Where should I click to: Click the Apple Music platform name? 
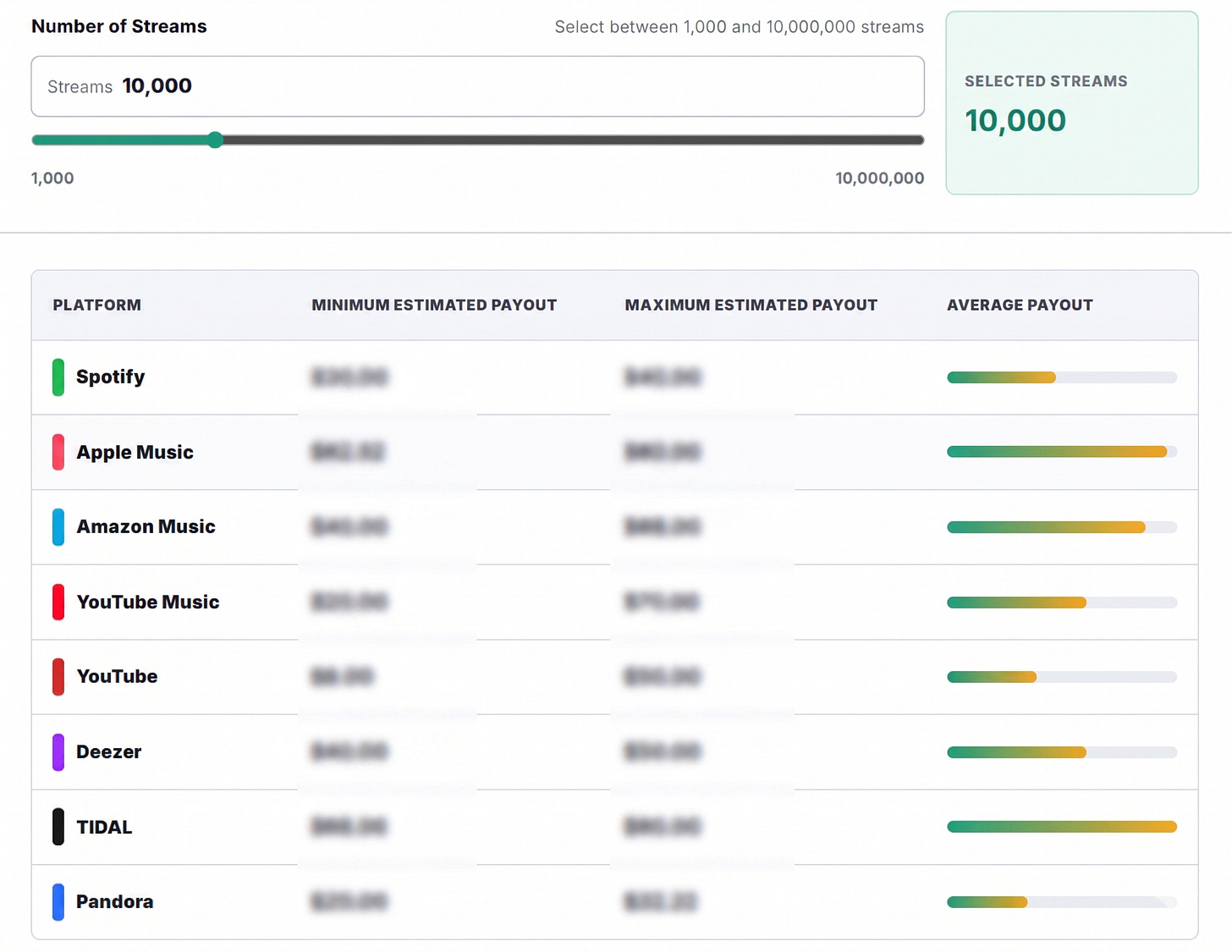click(x=135, y=452)
